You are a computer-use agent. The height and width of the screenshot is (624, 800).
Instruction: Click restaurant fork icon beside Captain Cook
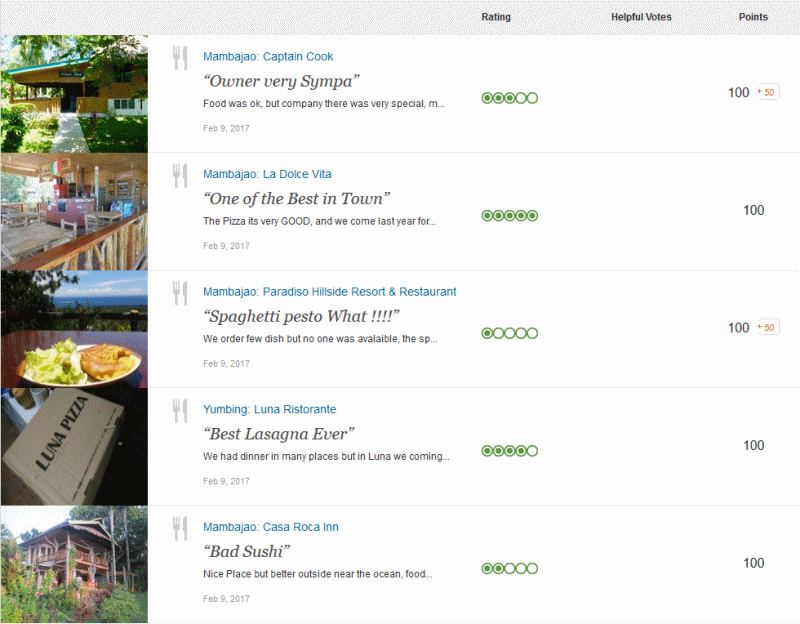coord(180,58)
